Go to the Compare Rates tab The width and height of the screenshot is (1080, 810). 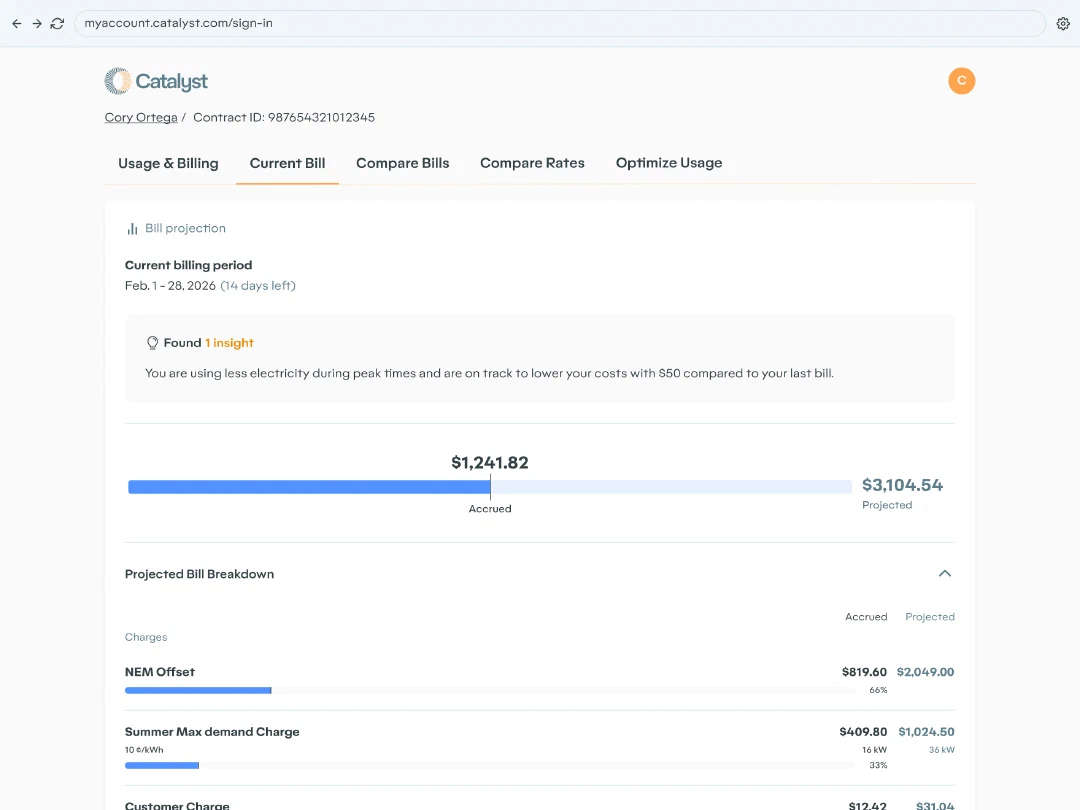(532, 163)
